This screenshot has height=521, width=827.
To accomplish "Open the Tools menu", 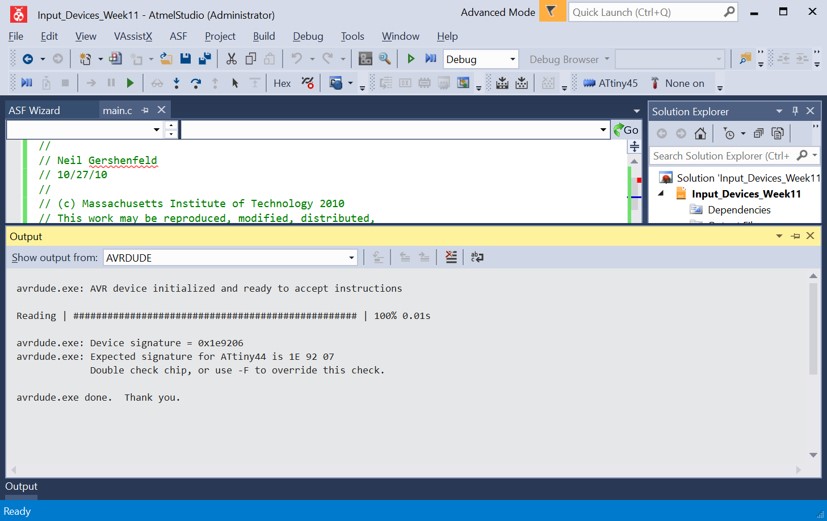I will click(352, 36).
